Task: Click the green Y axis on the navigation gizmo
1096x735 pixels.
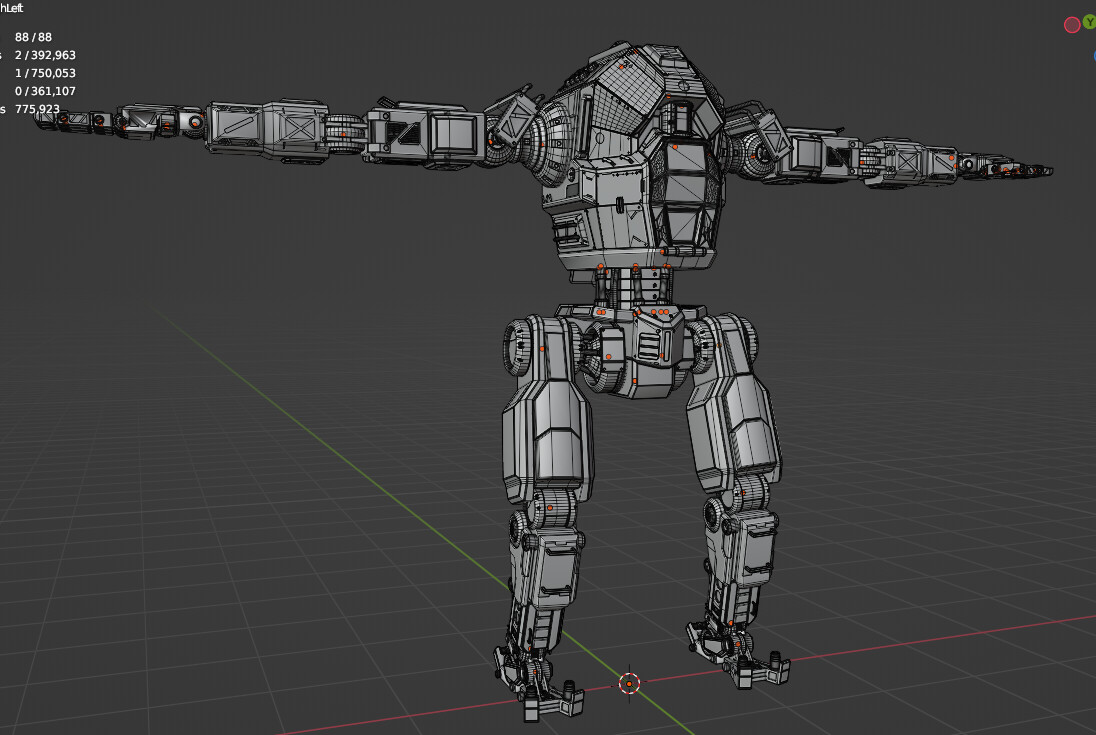Action: (x=1090, y=22)
